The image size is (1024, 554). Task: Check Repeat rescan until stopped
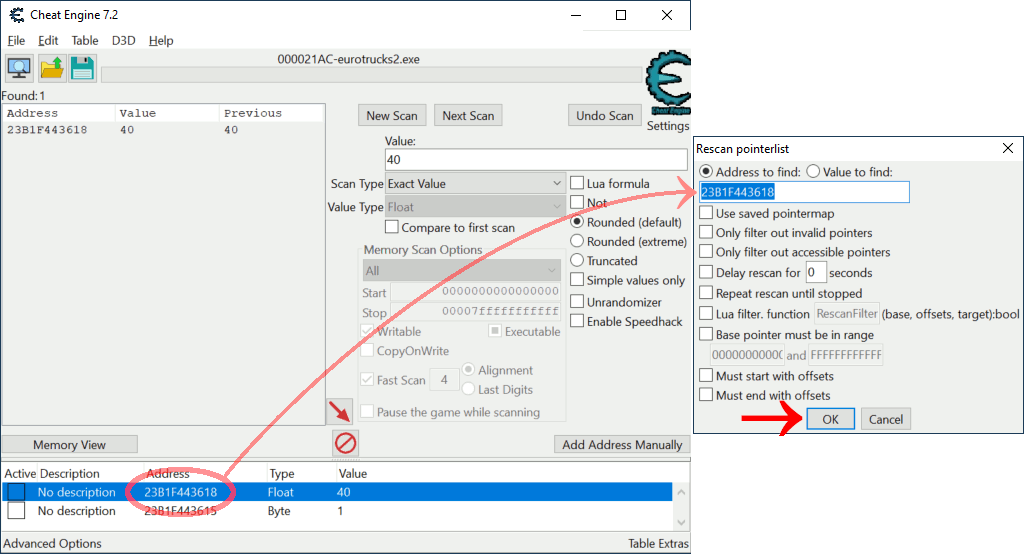click(x=706, y=293)
